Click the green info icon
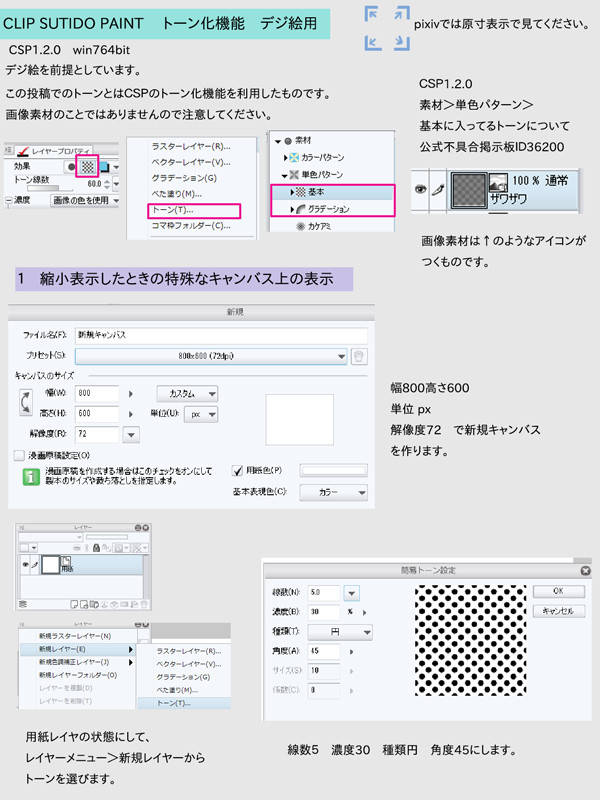This screenshot has height=800, width=600. (31, 477)
